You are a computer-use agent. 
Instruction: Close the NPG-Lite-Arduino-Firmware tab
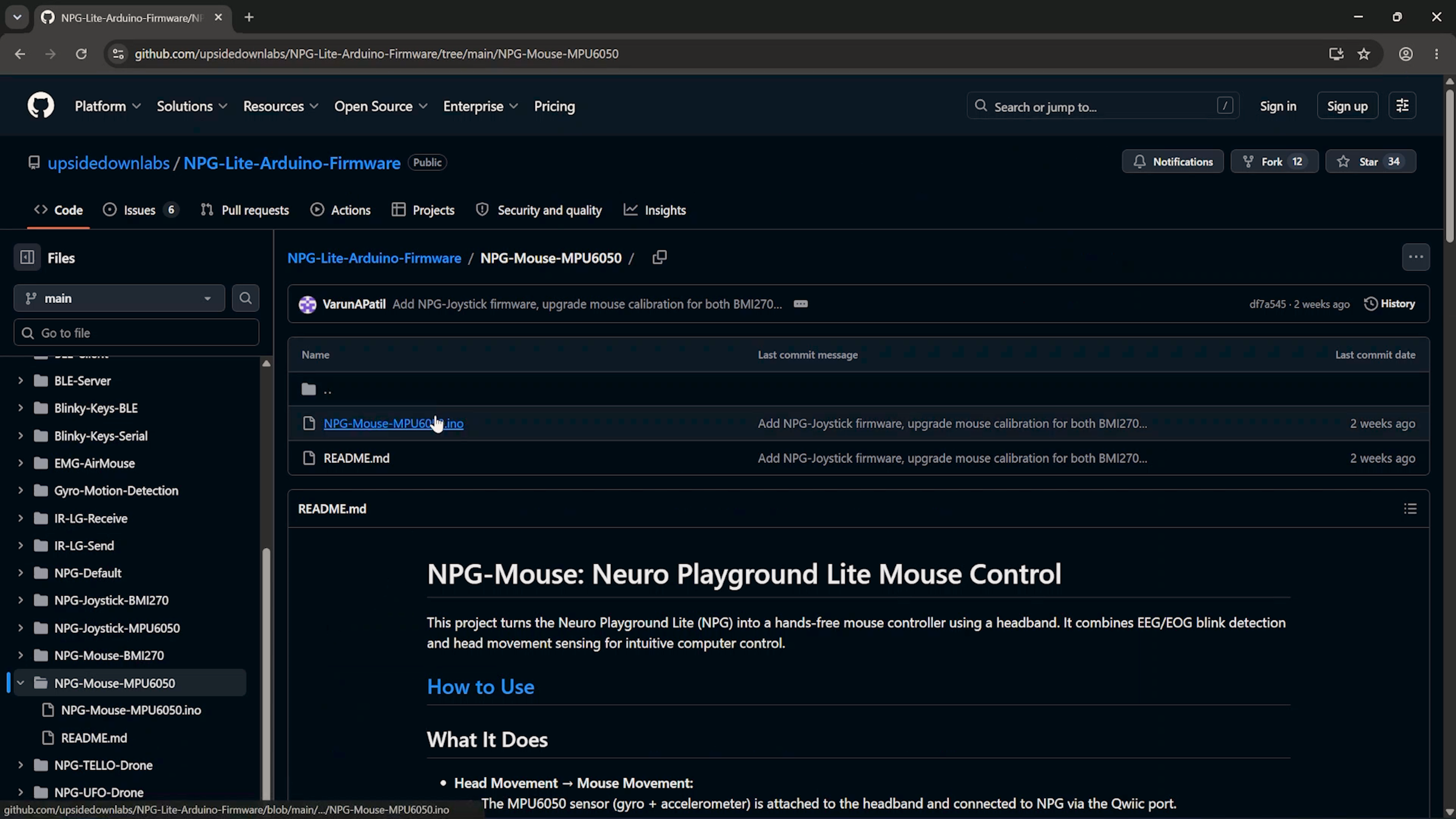(x=218, y=18)
